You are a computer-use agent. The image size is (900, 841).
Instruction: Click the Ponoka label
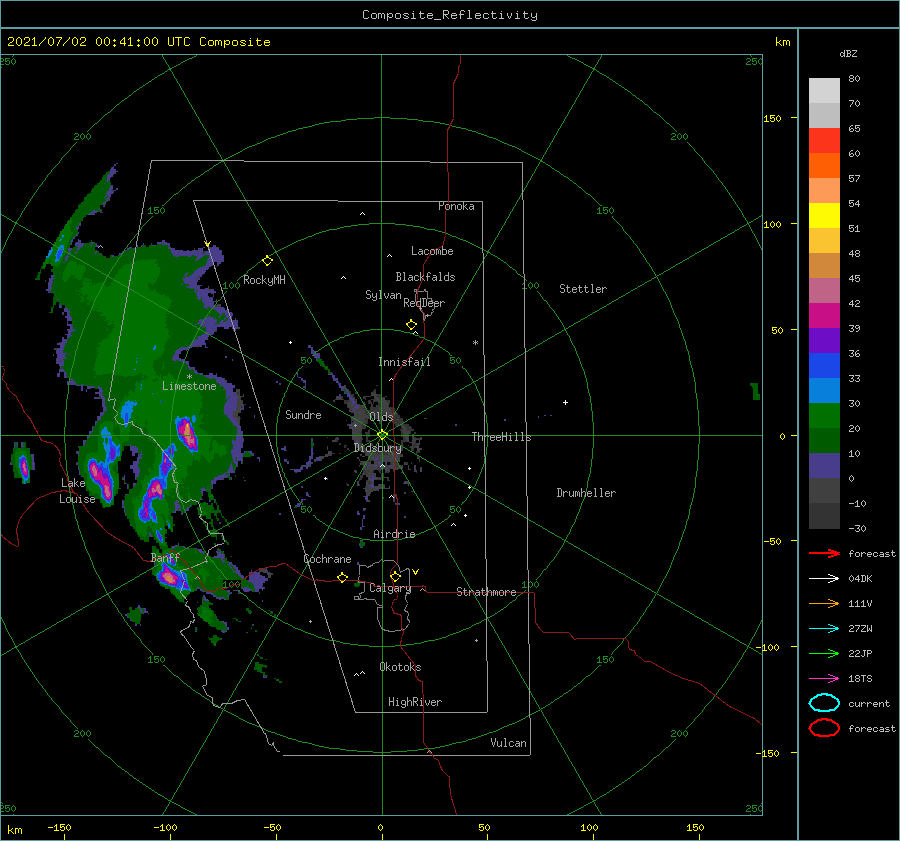pyautogui.click(x=456, y=206)
